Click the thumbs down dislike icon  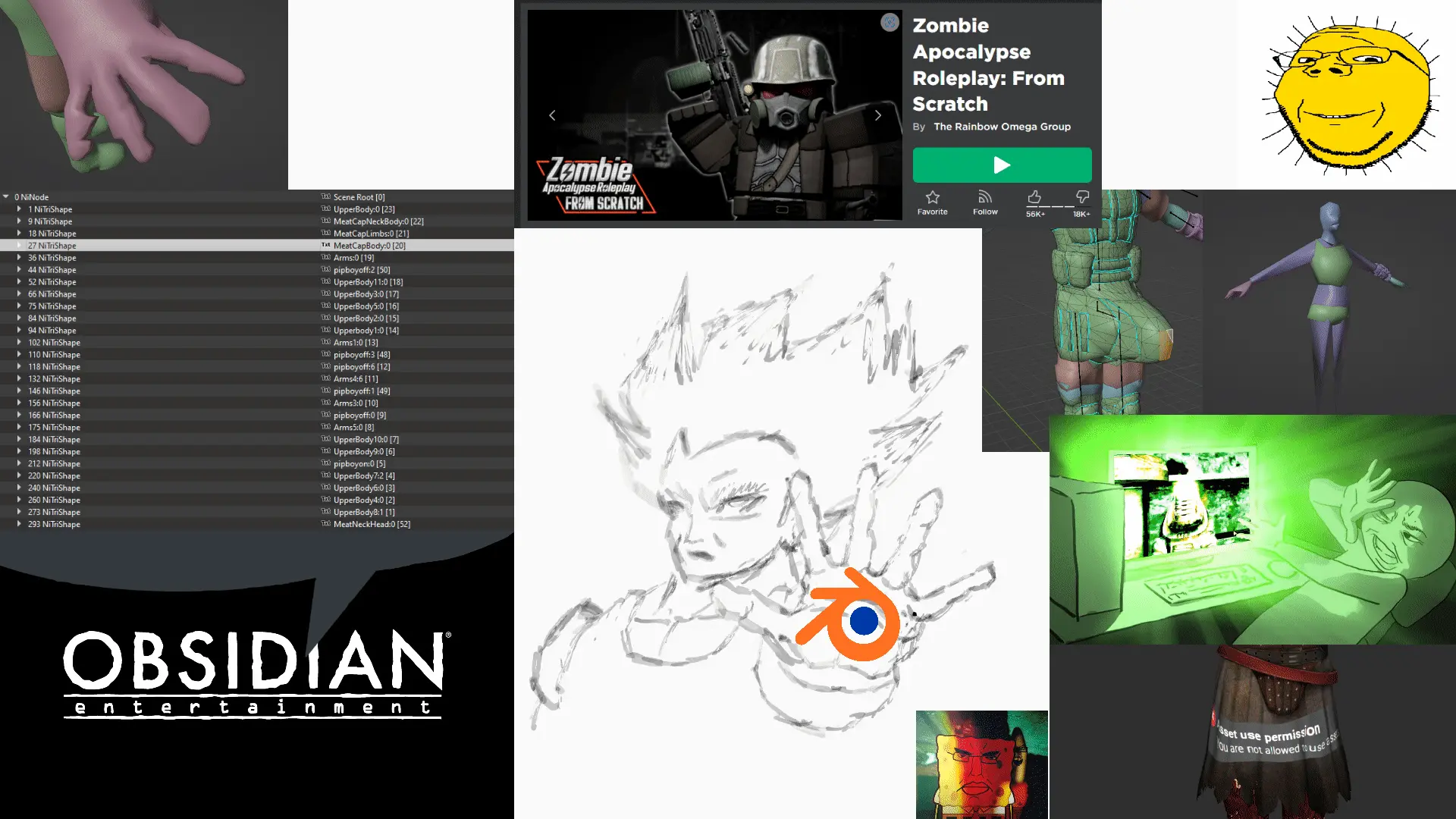(1082, 197)
